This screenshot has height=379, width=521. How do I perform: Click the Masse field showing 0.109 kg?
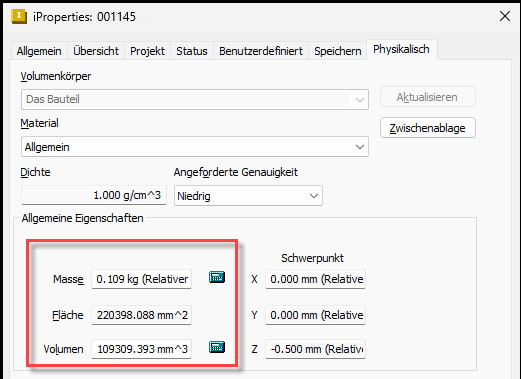pos(142,279)
